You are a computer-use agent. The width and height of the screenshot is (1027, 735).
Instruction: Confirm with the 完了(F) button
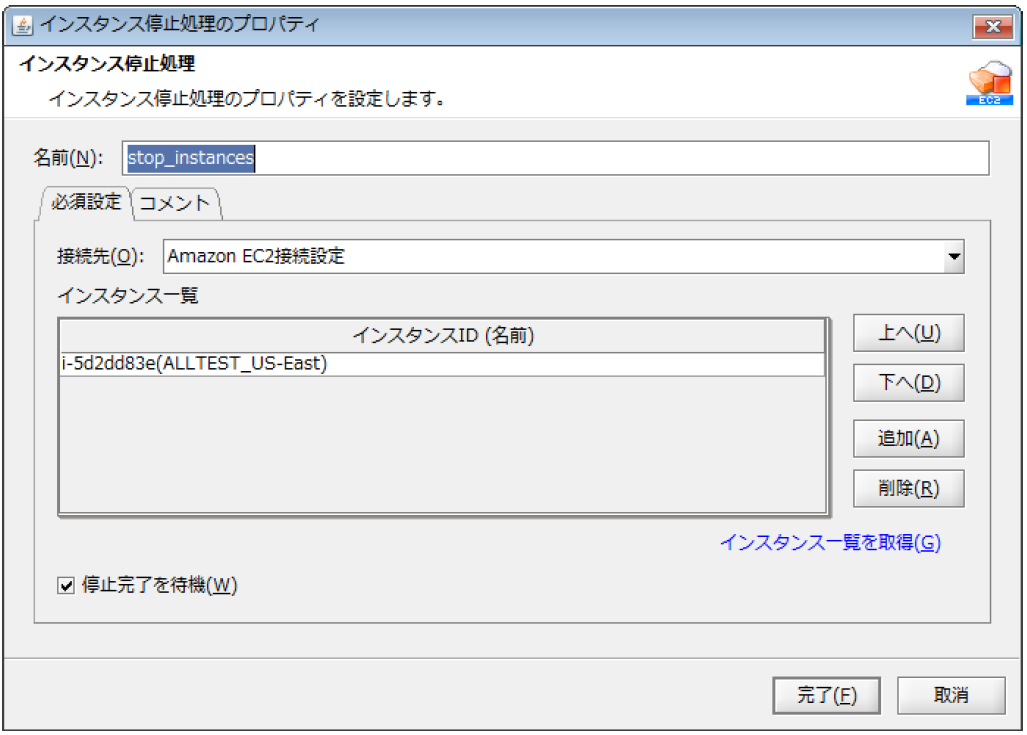(826, 695)
